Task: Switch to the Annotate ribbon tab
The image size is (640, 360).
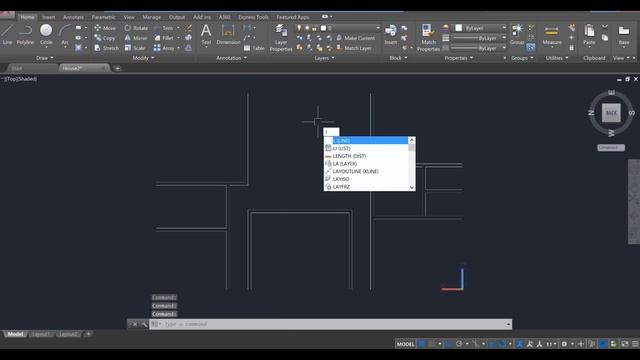Action: (x=73, y=17)
